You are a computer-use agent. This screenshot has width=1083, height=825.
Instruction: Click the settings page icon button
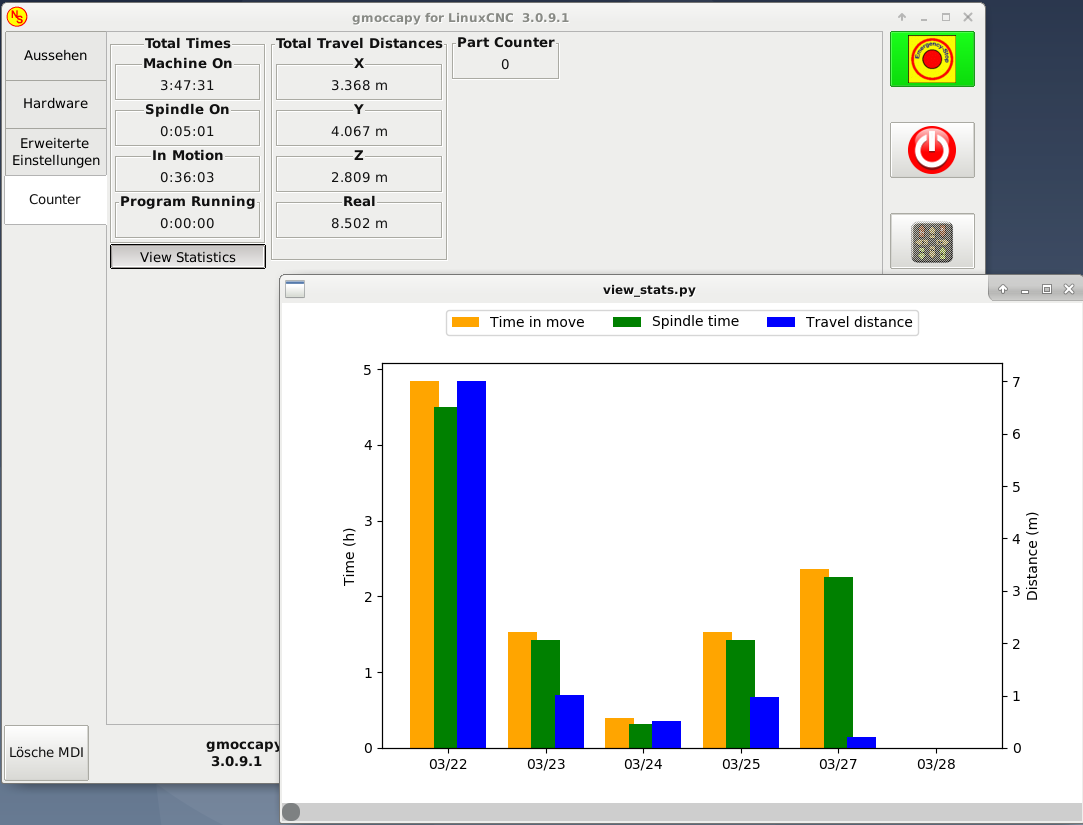coord(932,241)
